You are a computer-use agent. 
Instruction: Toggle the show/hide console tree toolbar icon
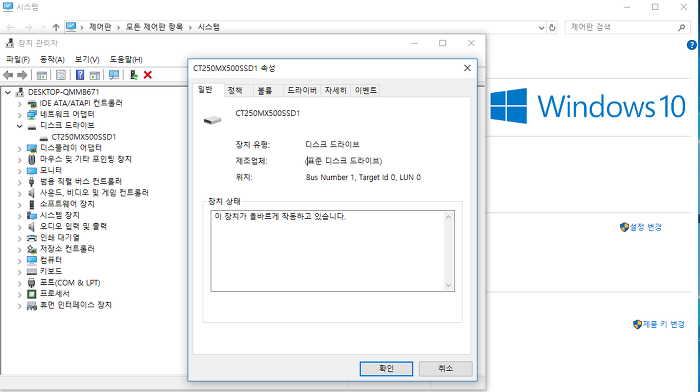tap(42, 75)
